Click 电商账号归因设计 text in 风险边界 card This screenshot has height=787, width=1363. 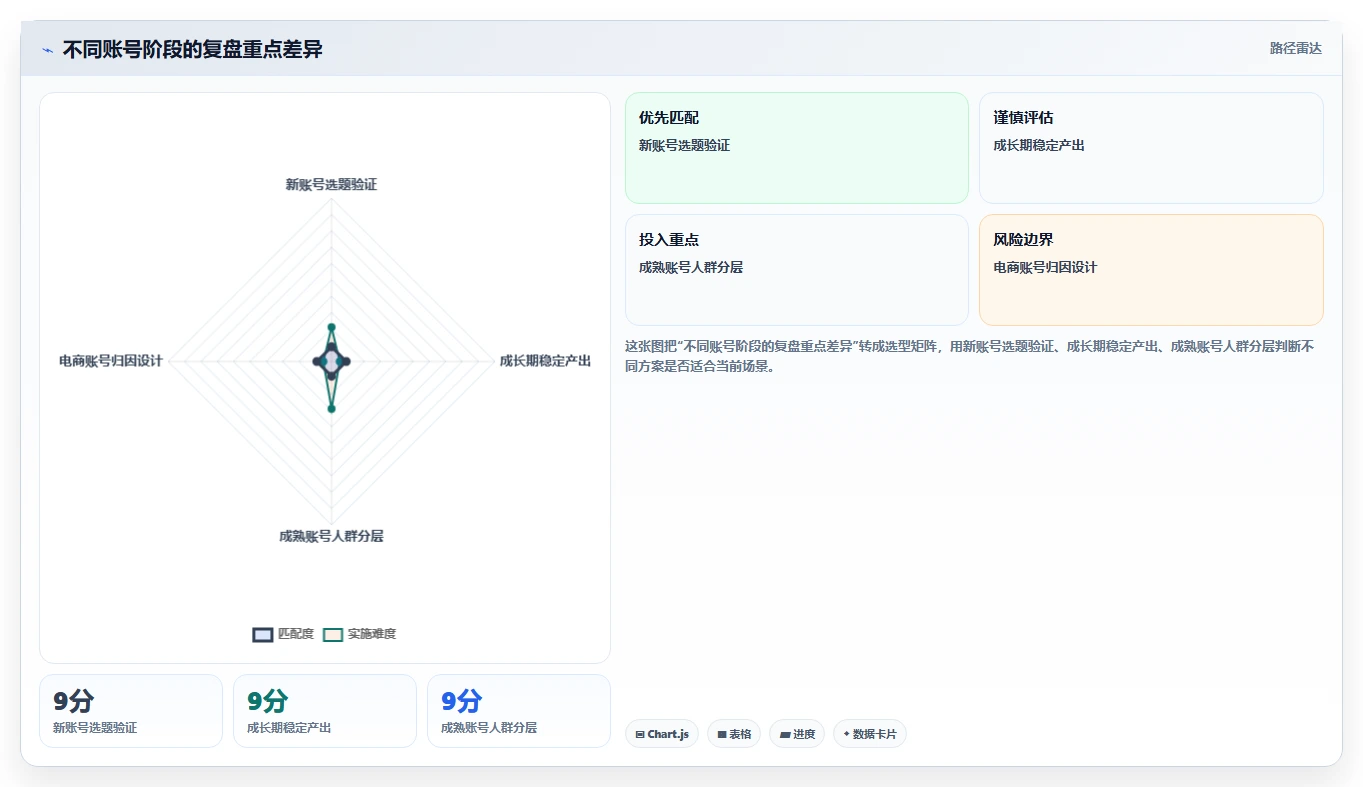(x=1045, y=268)
